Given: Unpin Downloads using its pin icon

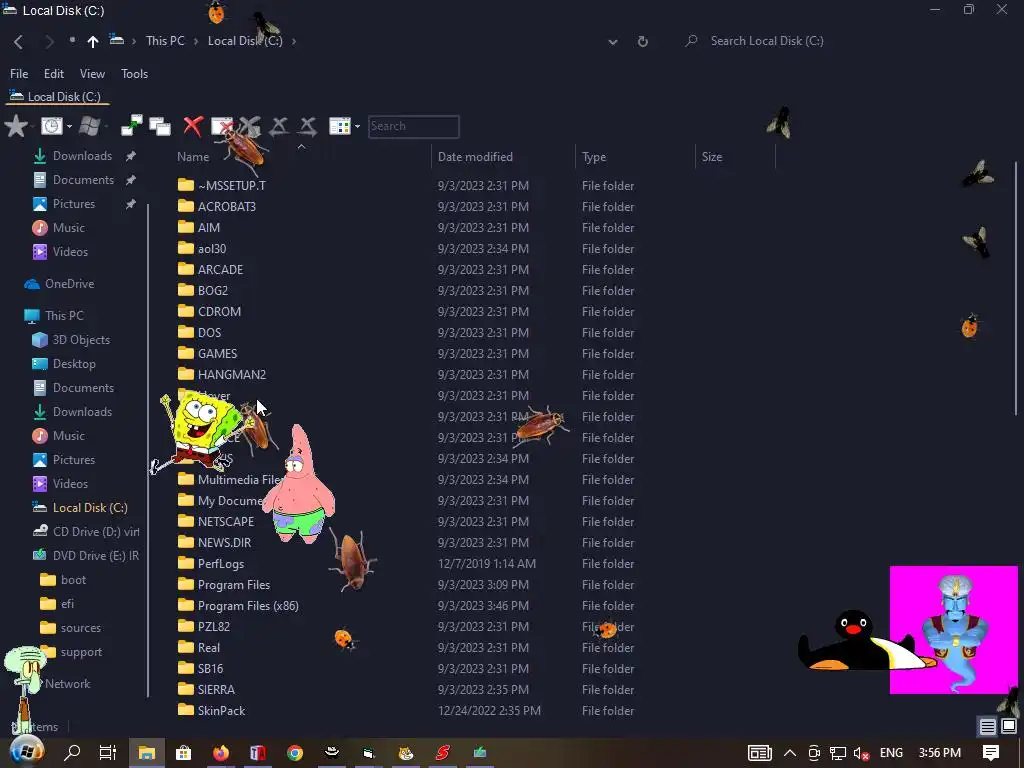Looking at the screenshot, I should 131,156.
